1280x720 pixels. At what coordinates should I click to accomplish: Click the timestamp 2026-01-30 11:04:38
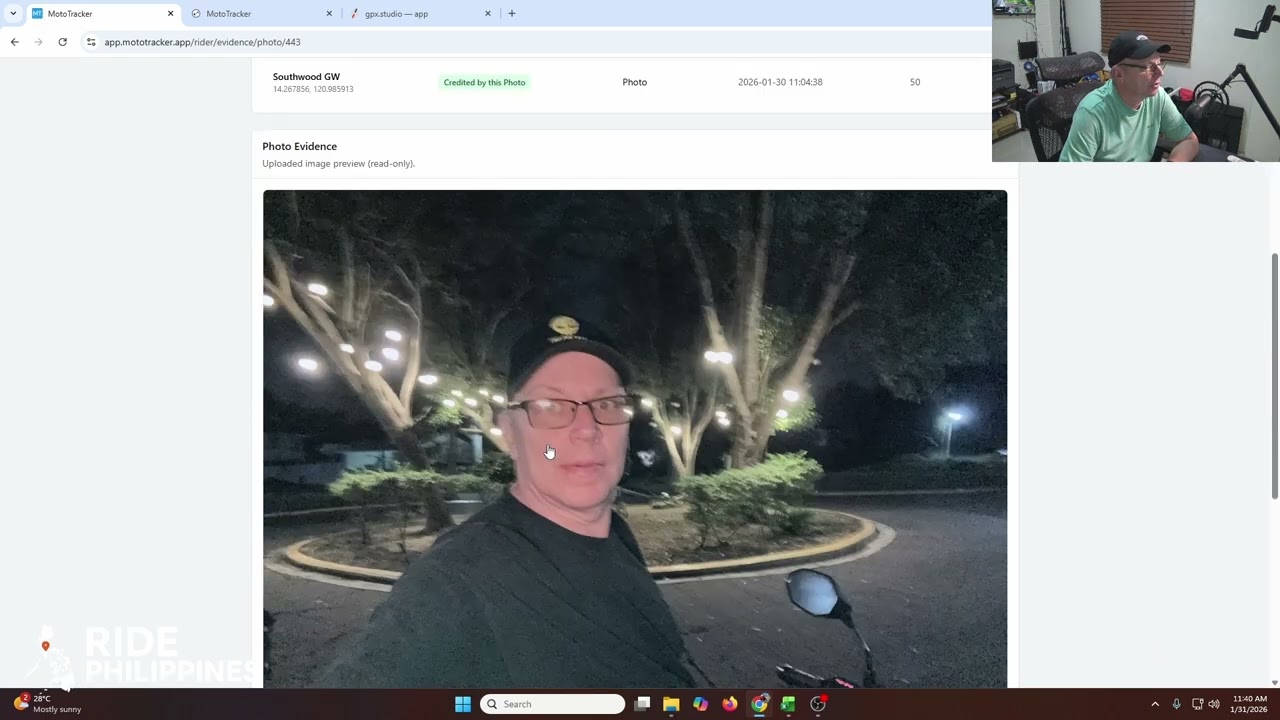tap(780, 82)
